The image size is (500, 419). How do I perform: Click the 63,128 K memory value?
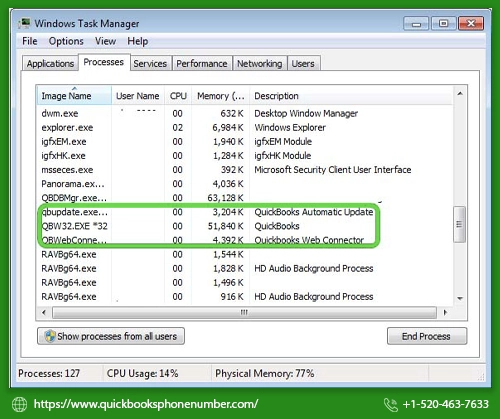[x=225, y=198]
